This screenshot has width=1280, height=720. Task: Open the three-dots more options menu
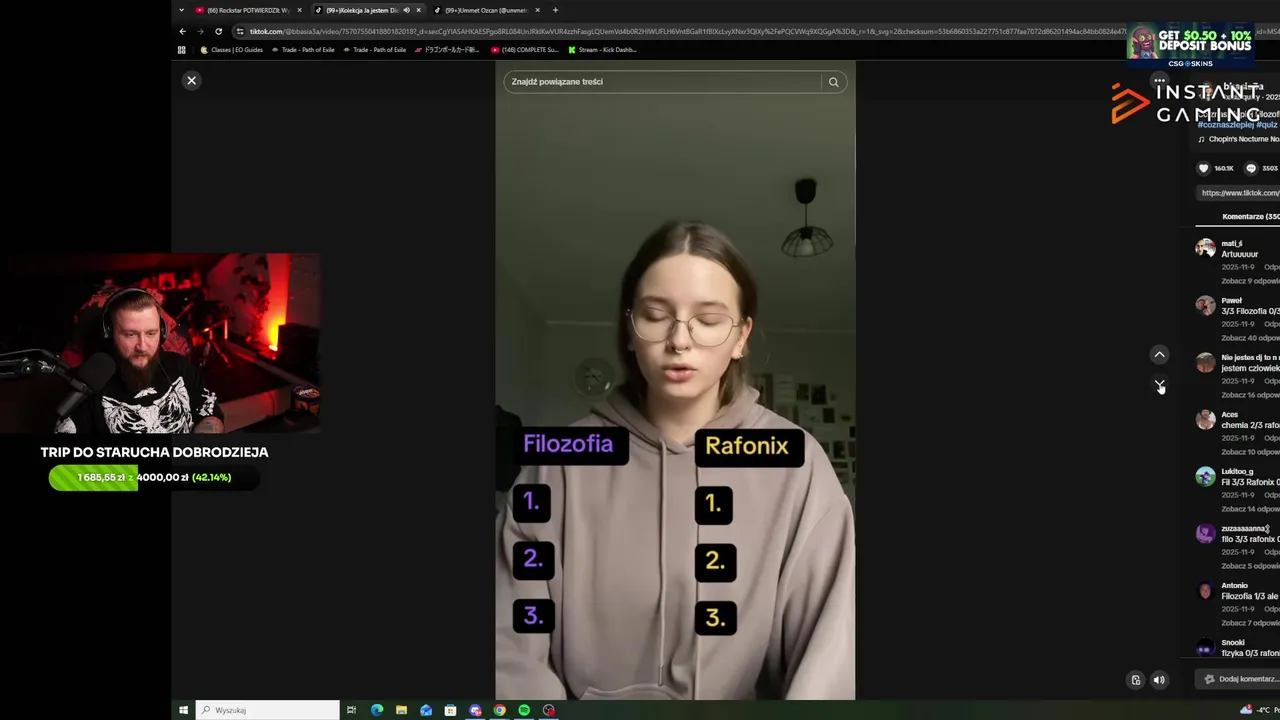click(x=1159, y=80)
